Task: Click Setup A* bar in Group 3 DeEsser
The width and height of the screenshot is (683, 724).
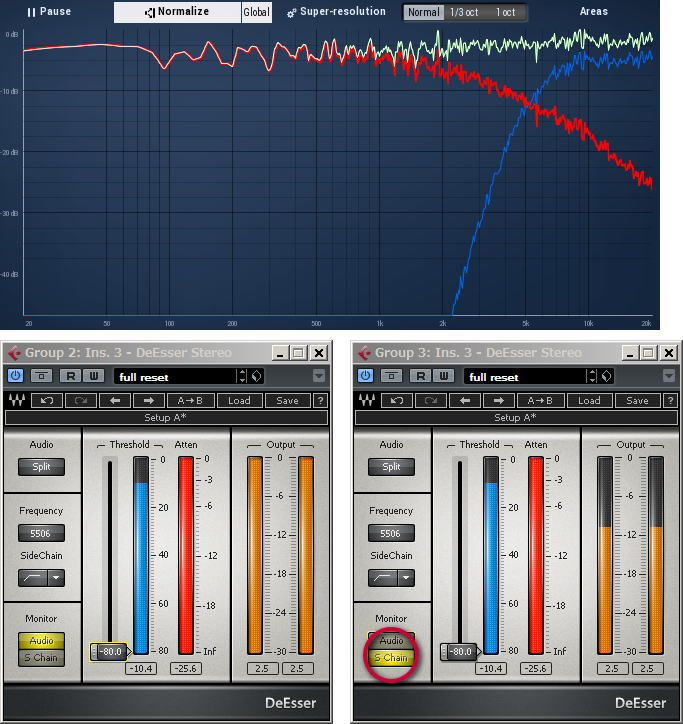Action: [x=516, y=418]
